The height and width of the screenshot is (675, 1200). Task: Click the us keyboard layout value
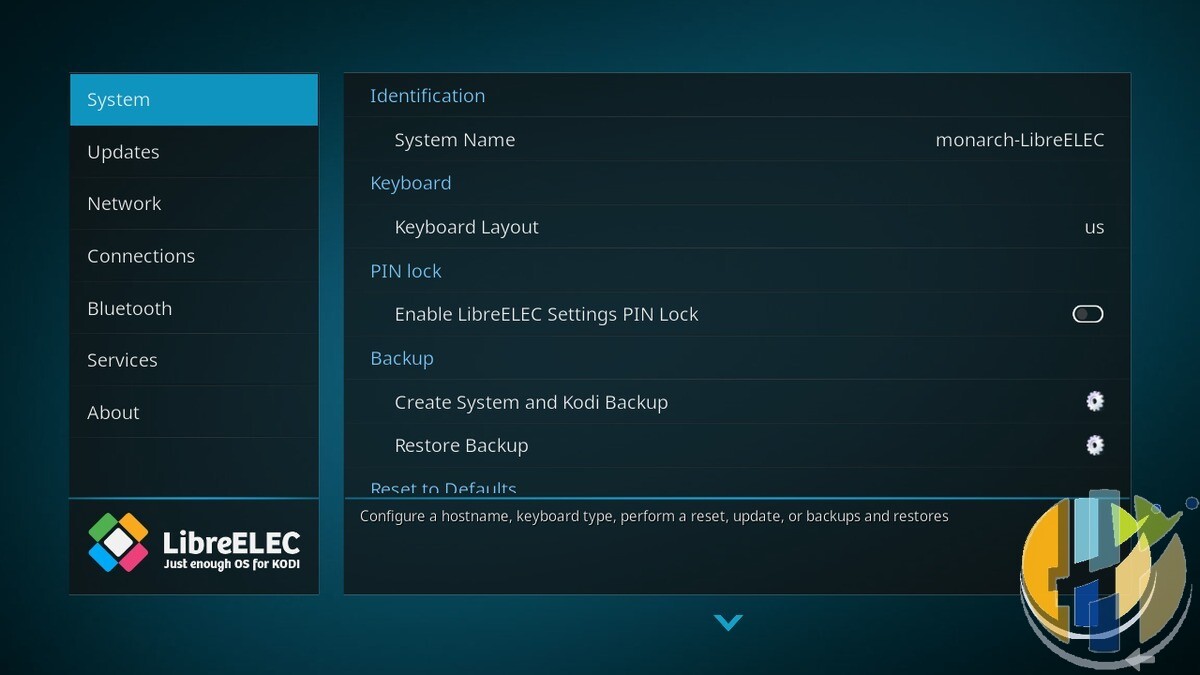(x=1094, y=227)
